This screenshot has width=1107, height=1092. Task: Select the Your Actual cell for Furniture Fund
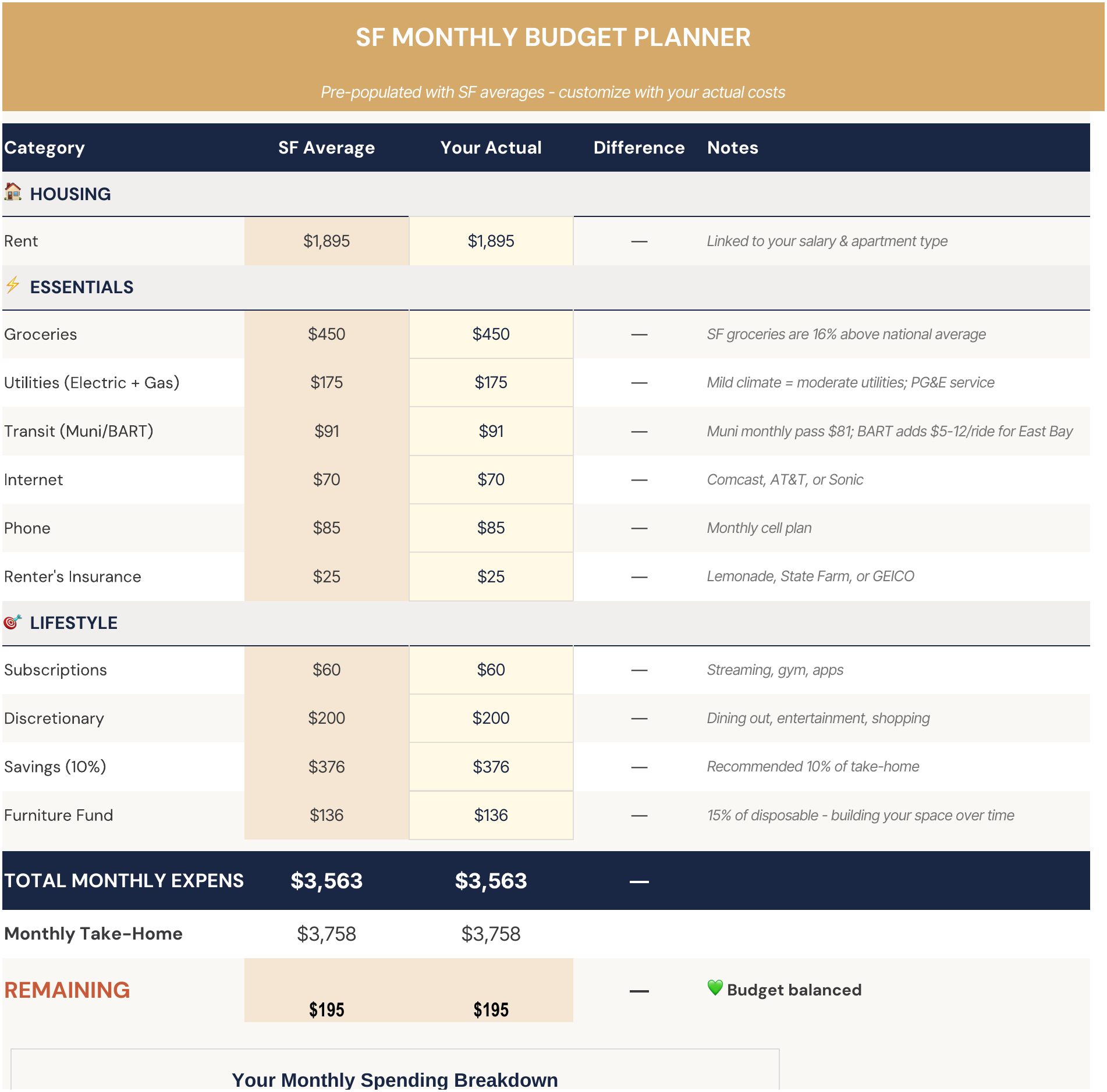click(491, 815)
